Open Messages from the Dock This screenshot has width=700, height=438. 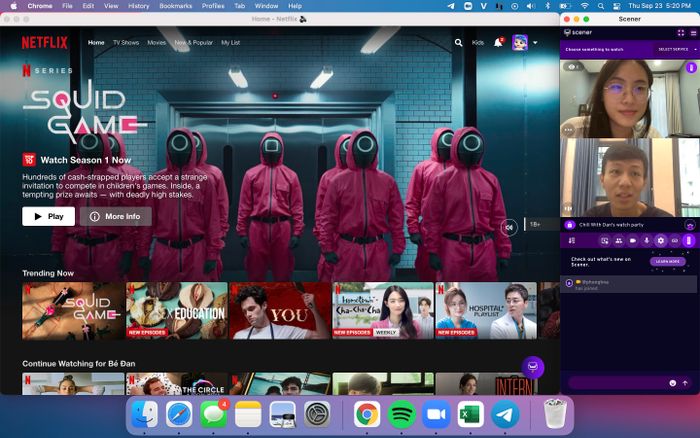click(214, 414)
